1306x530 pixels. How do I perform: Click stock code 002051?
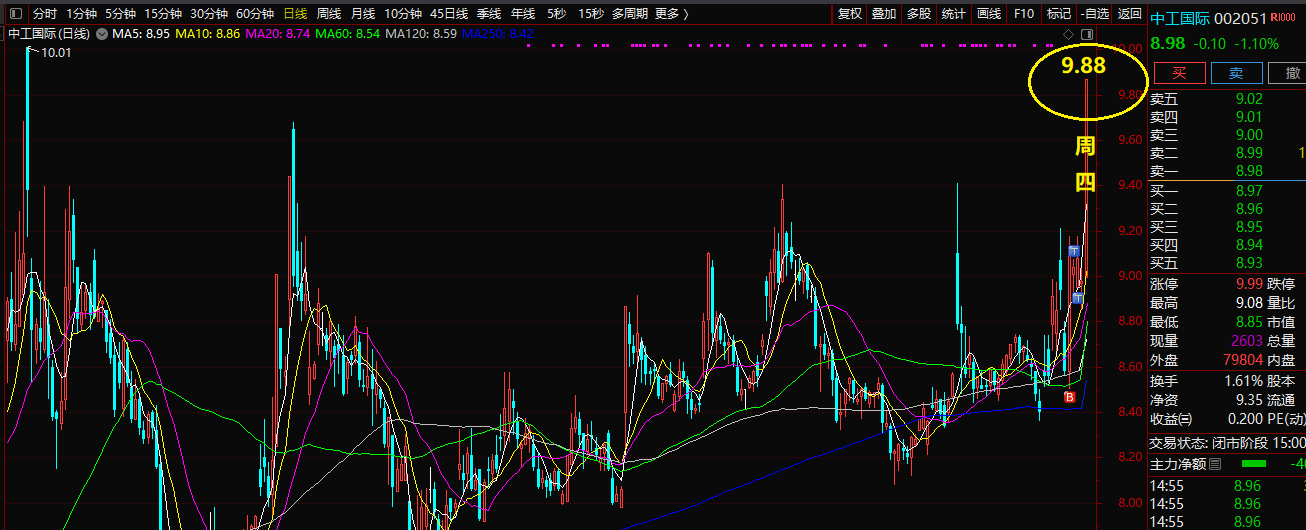[x=1241, y=18]
